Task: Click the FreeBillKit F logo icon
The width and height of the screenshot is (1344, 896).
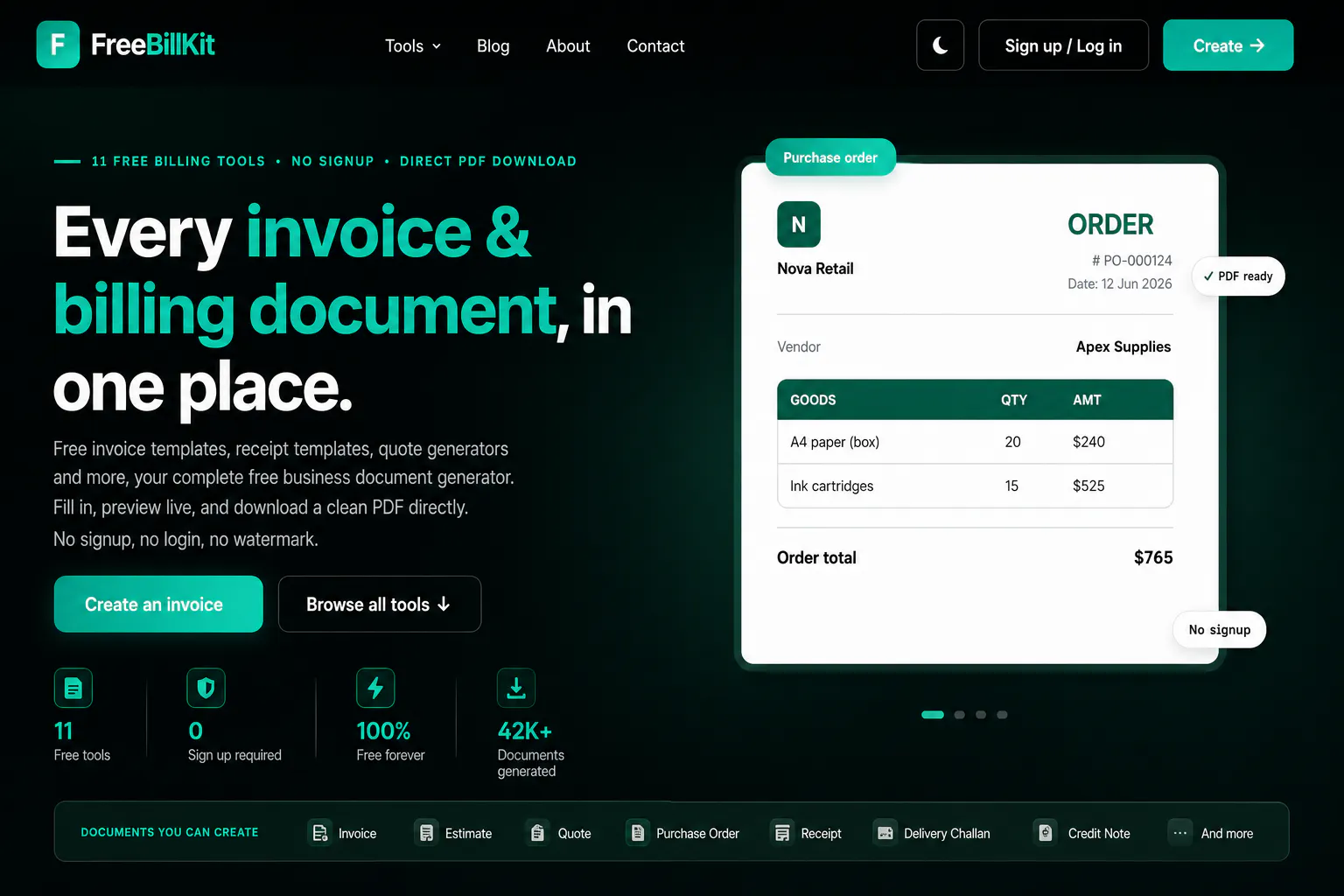Action: [58, 45]
